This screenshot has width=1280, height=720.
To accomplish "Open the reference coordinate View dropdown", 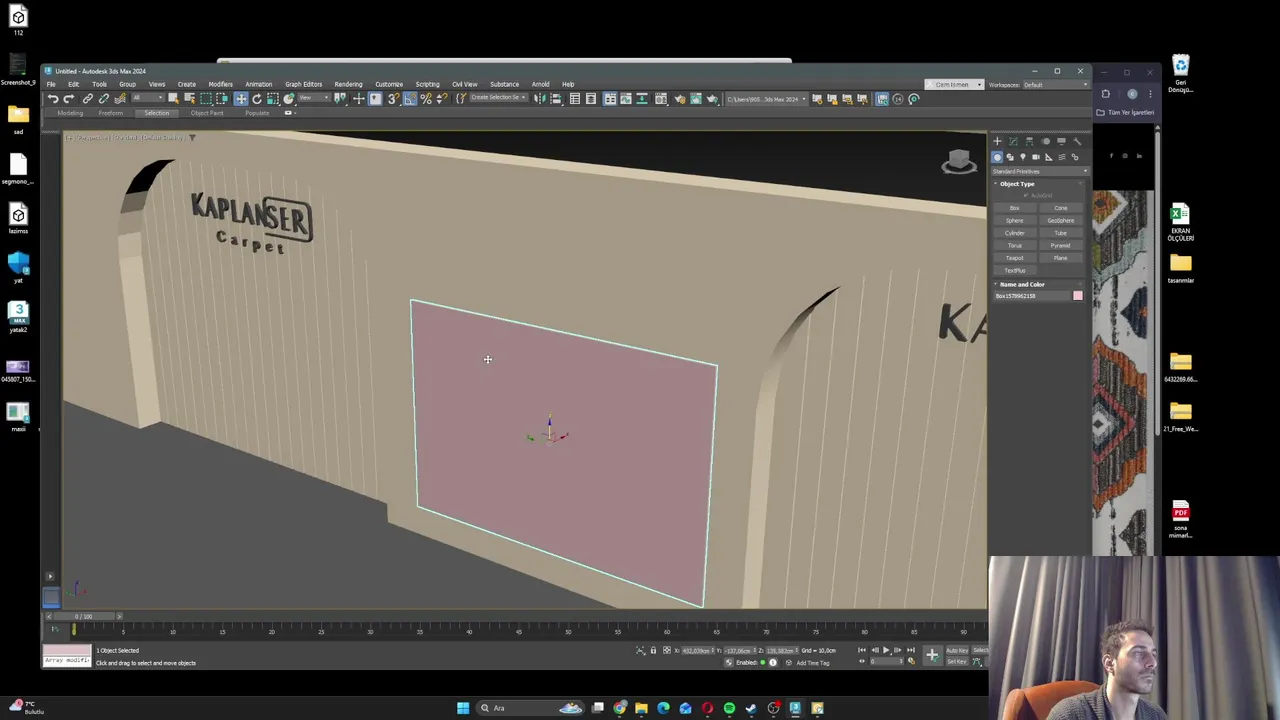I will (x=314, y=98).
